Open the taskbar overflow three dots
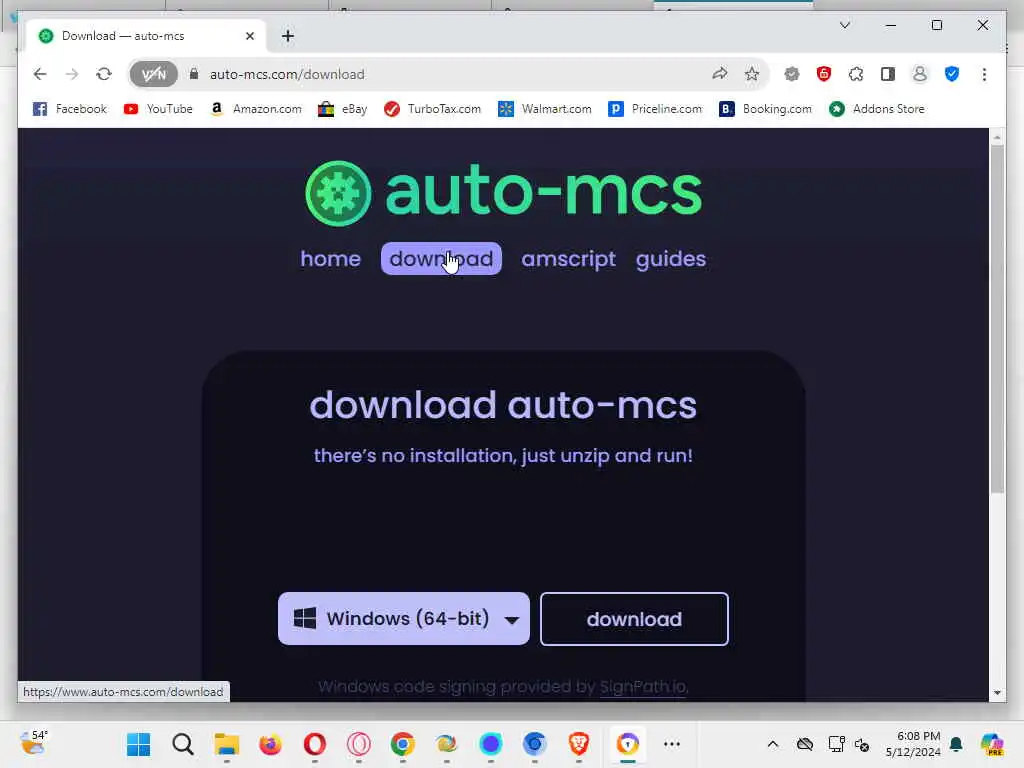Image resolution: width=1024 pixels, height=768 pixels. click(671, 744)
